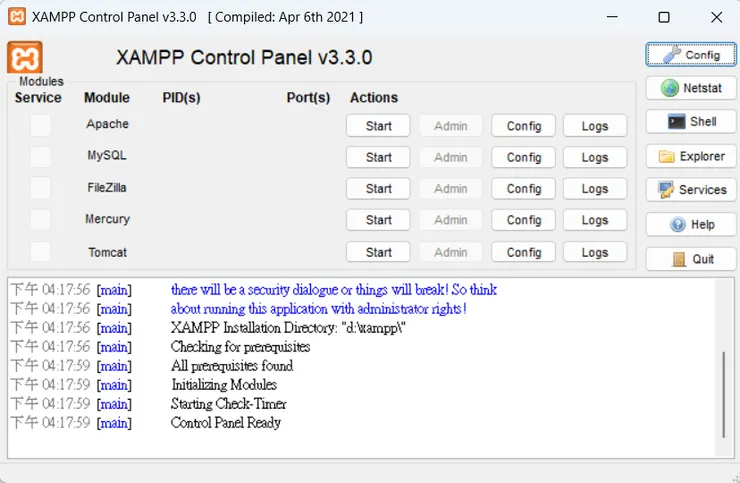Open Tomcat Config menu

tap(523, 252)
